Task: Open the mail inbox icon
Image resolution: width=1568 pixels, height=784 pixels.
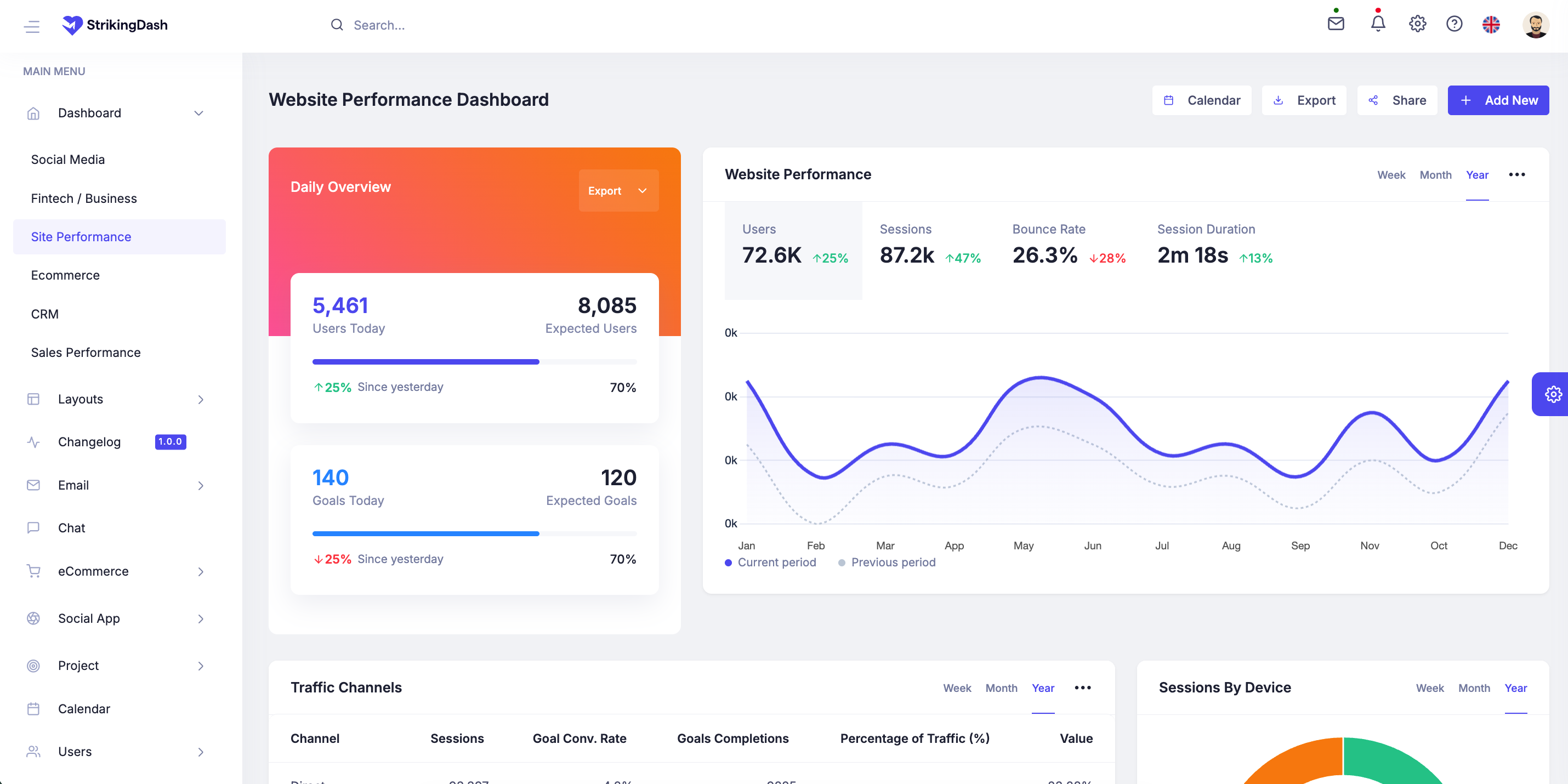Action: click(1336, 24)
